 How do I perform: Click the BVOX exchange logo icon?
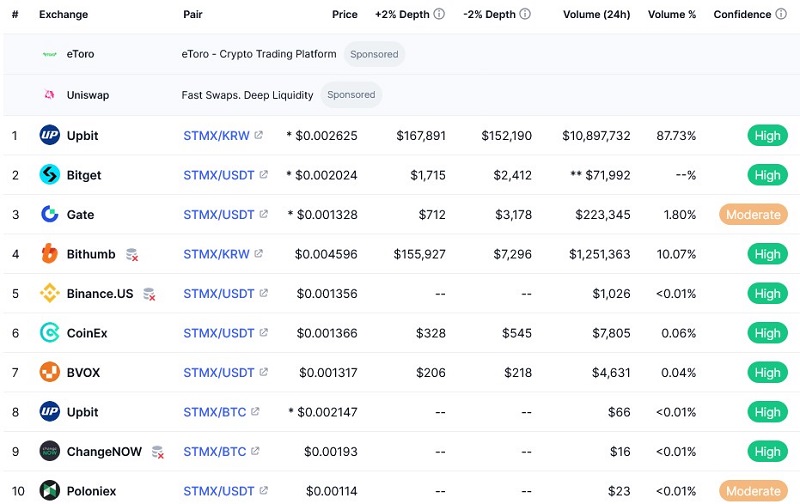[49, 372]
